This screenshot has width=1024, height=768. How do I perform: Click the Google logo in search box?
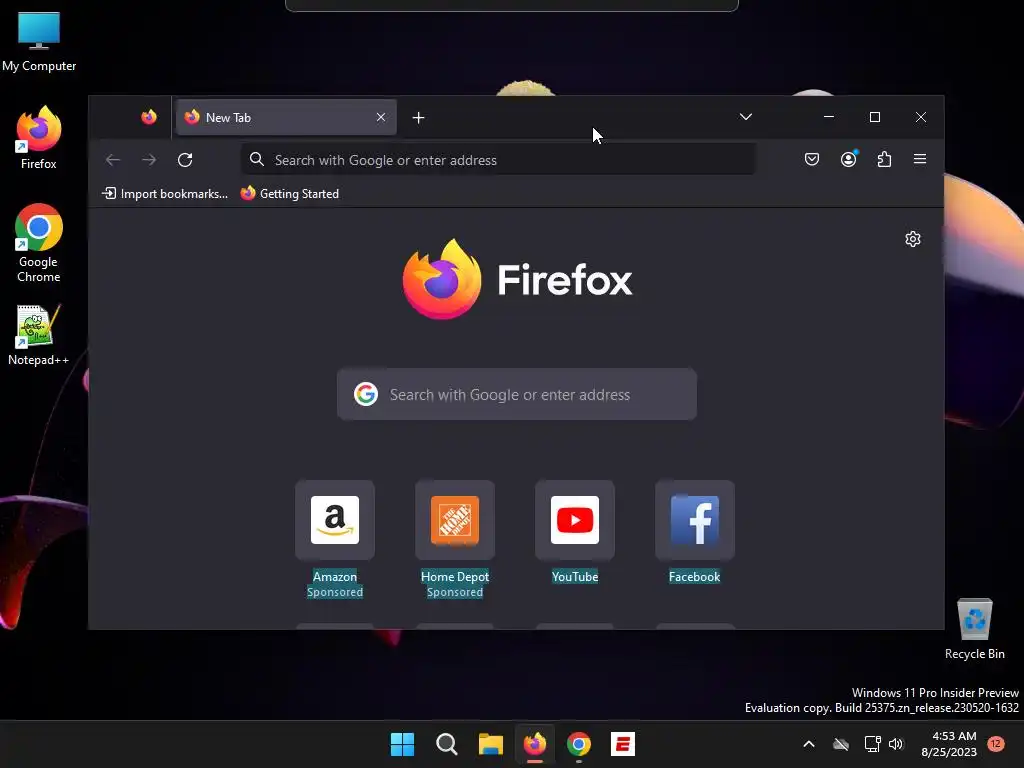[x=366, y=394]
